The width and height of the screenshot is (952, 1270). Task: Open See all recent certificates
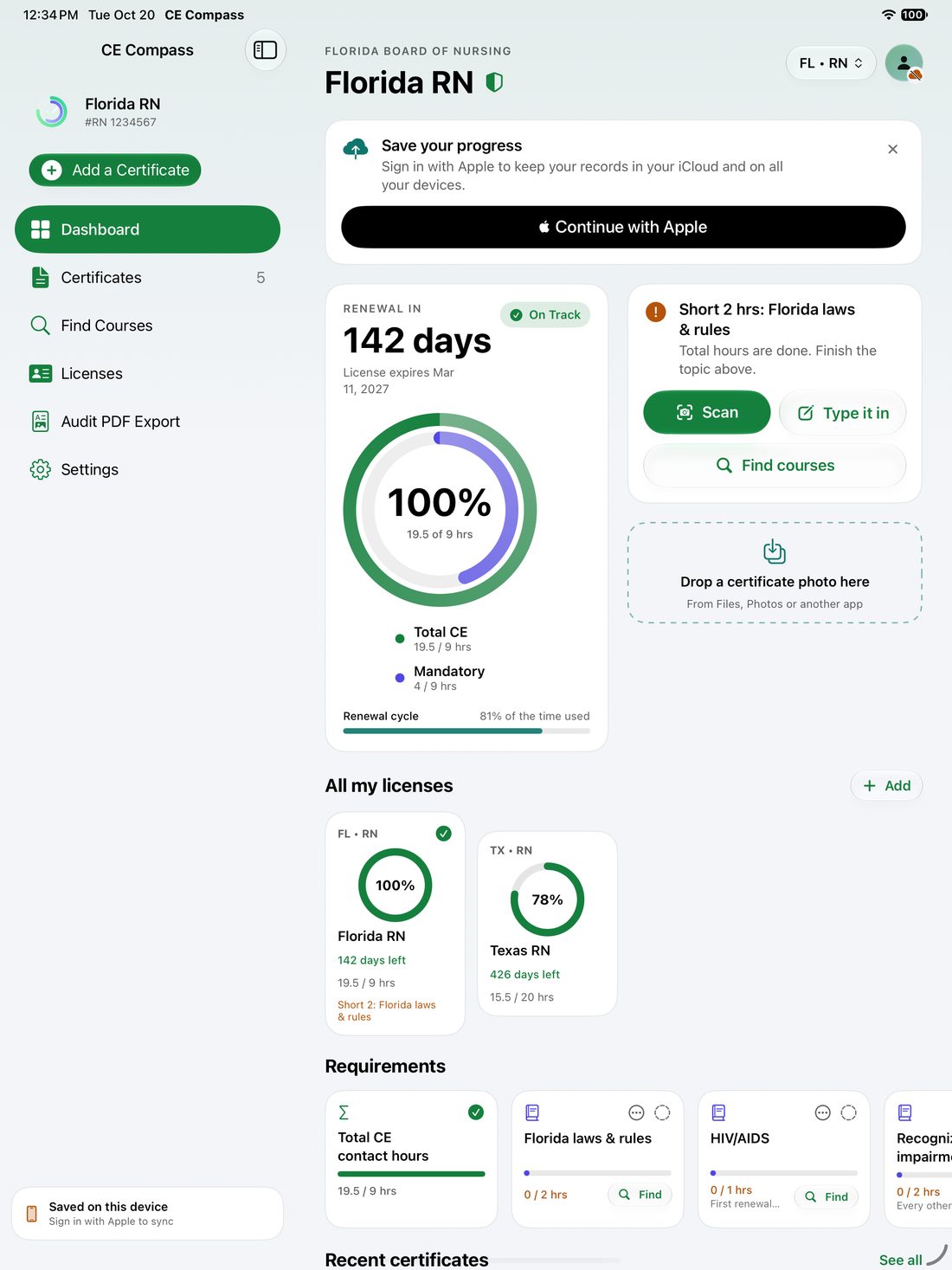coord(900,1260)
